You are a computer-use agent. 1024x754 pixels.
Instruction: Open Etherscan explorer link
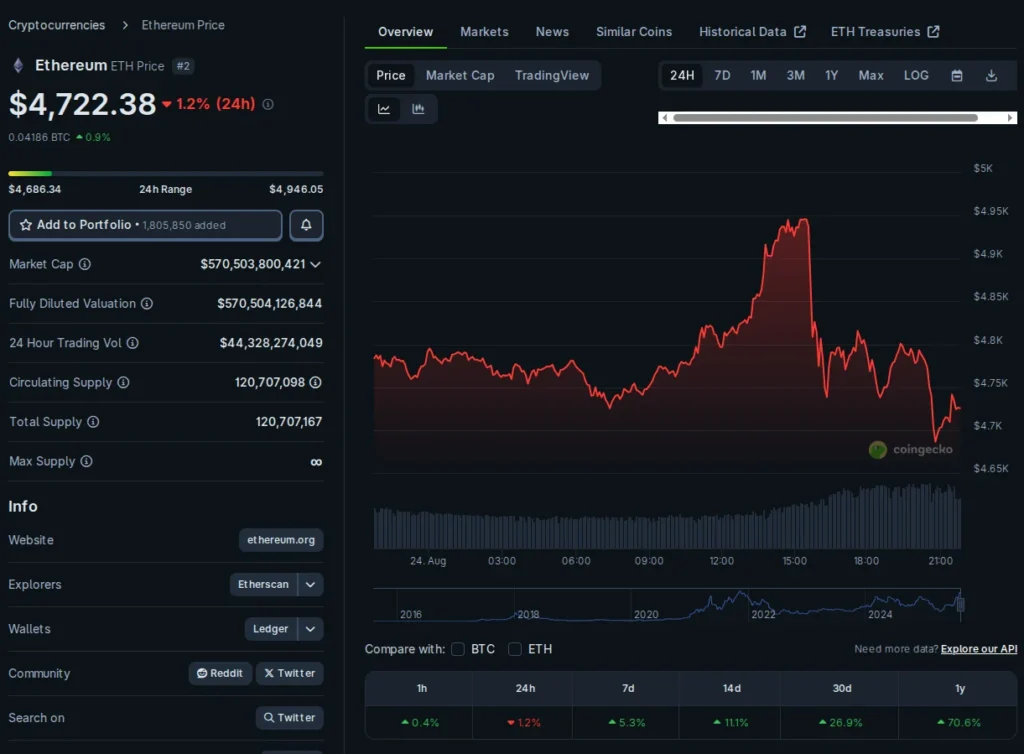pos(263,584)
